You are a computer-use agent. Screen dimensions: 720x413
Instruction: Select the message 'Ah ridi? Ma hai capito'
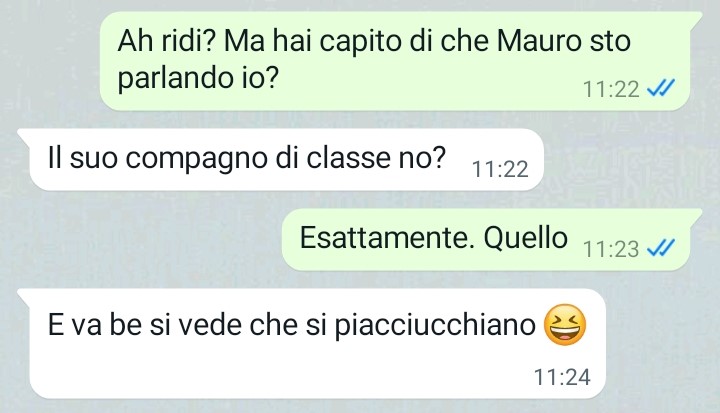pyautogui.click(x=395, y=61)
